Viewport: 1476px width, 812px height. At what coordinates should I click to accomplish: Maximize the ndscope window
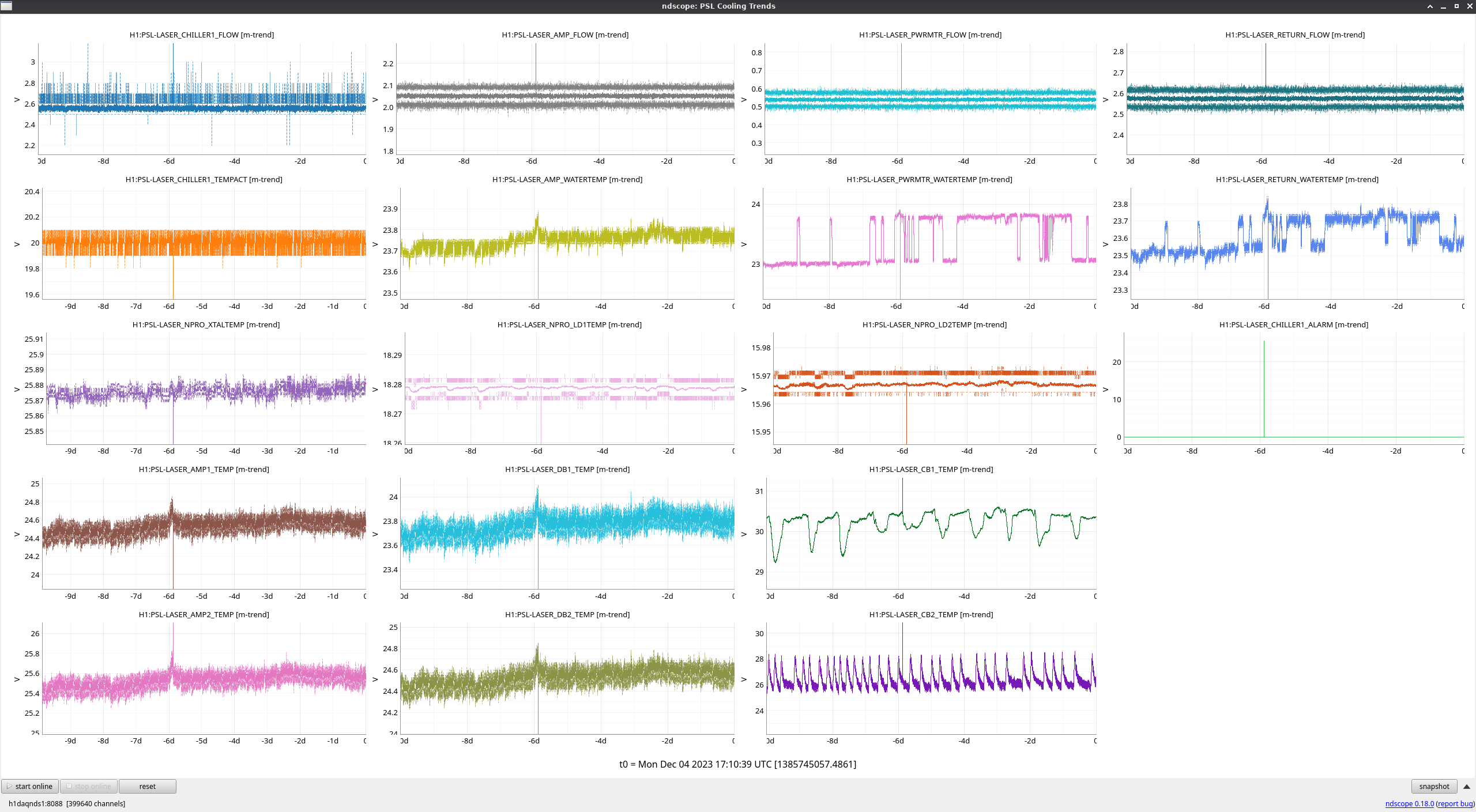(x=1456, y=6)
